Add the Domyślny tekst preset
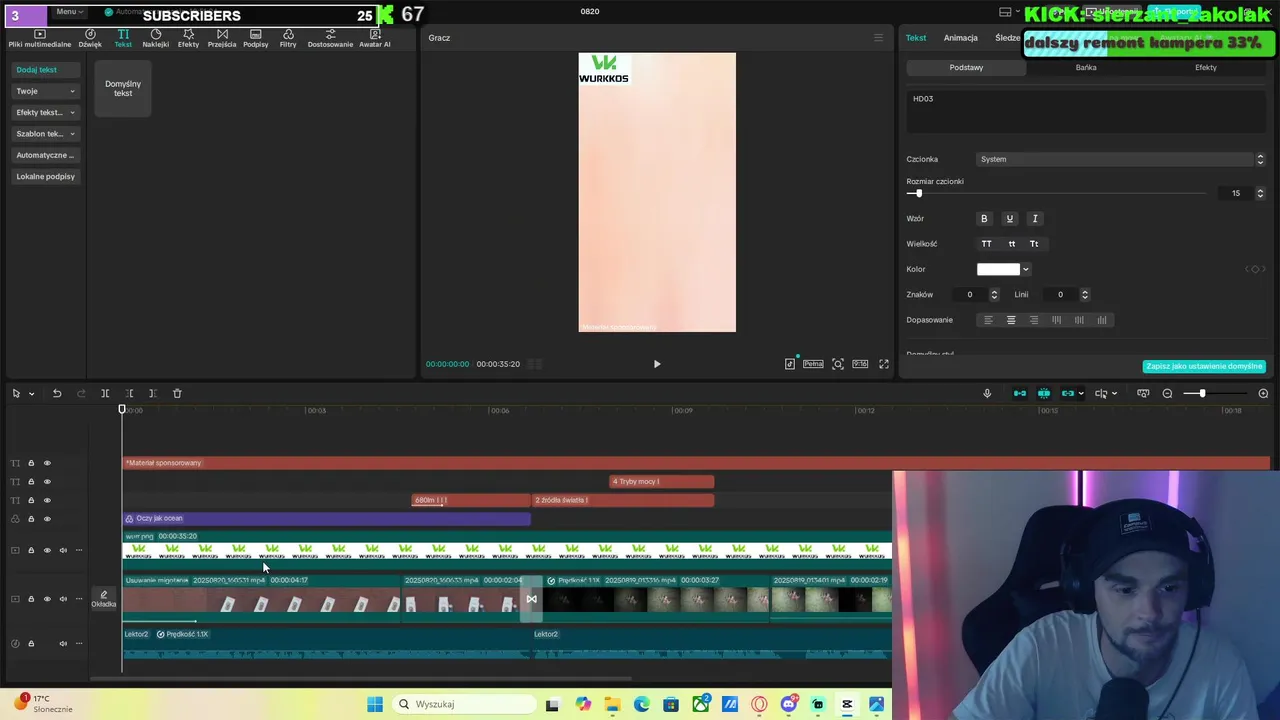Viewport: 1280px width, 720px height. click(123, 88)
